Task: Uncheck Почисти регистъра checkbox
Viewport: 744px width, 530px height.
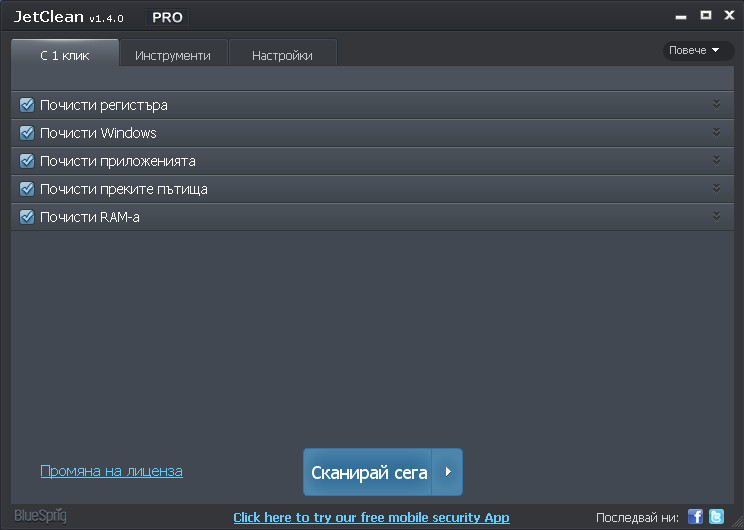Action: pyautogui.click(x=27, y=105)
